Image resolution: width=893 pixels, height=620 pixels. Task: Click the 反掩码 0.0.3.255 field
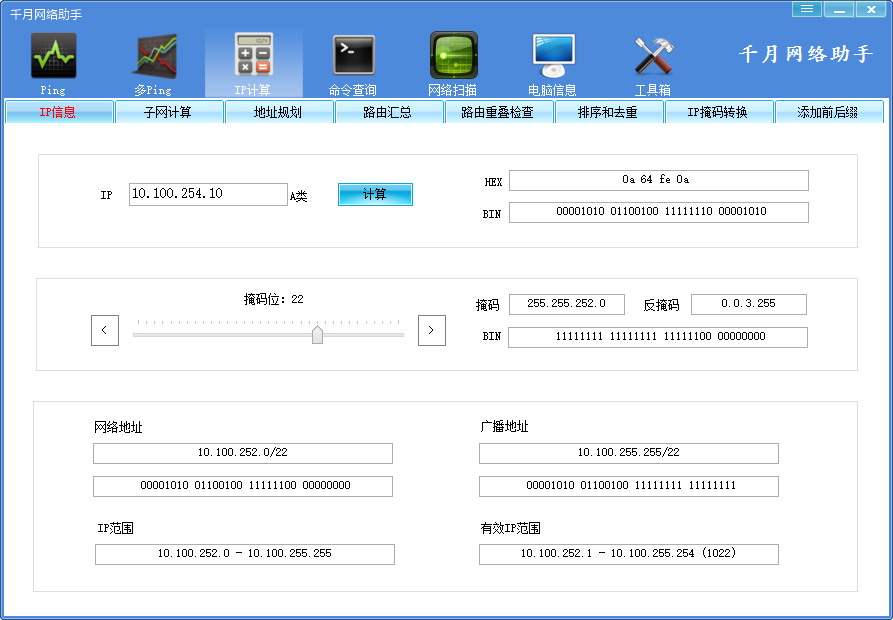749,304
